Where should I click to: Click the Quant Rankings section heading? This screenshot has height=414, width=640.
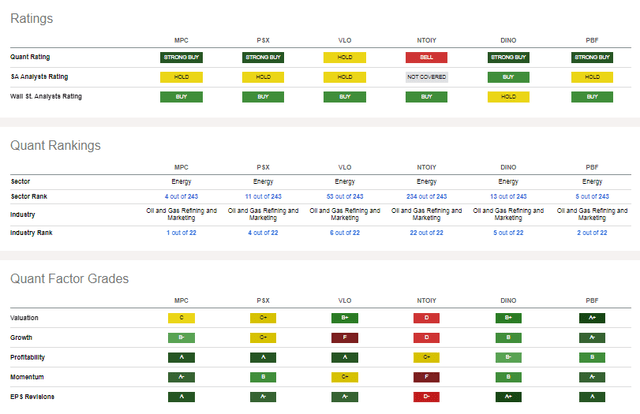pos(55,145)
